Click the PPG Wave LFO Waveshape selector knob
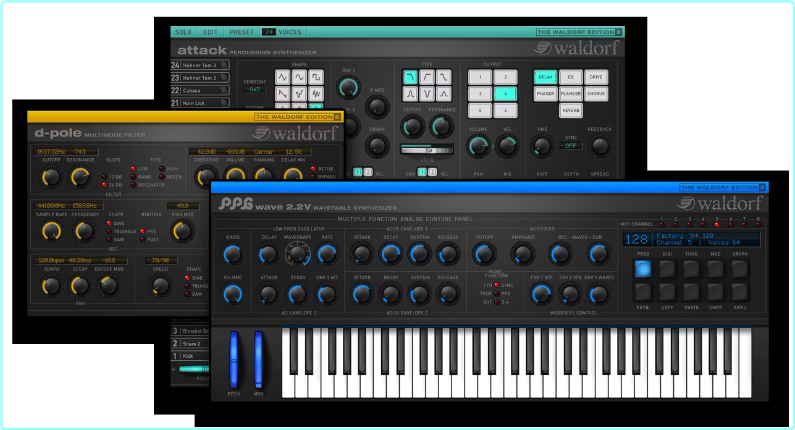The image size is (795, 430). (x=298, y=254)
